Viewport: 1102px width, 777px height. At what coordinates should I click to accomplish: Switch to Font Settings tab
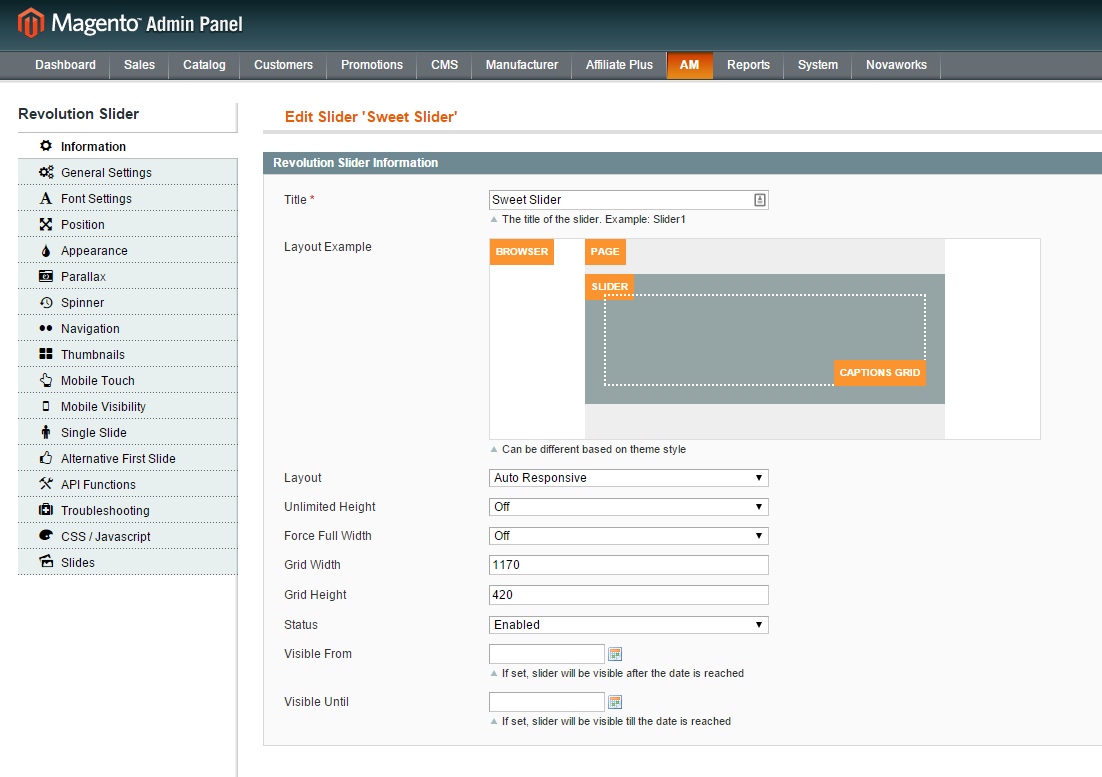(127, 198)
